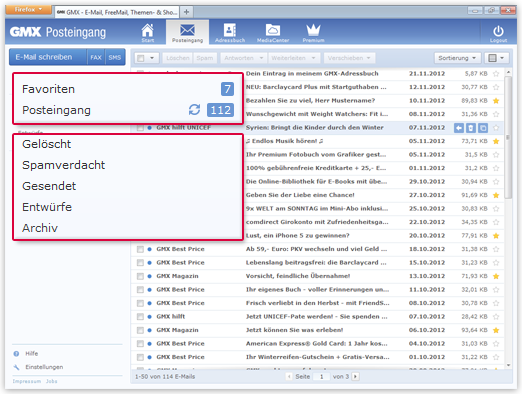Switch to the Posteingang envelope tab

tap(187, 33)
